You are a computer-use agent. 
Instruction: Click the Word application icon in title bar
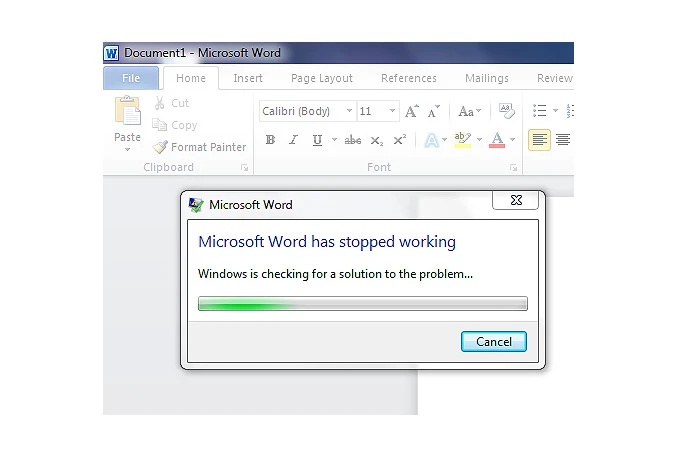[x=111, y=53]
